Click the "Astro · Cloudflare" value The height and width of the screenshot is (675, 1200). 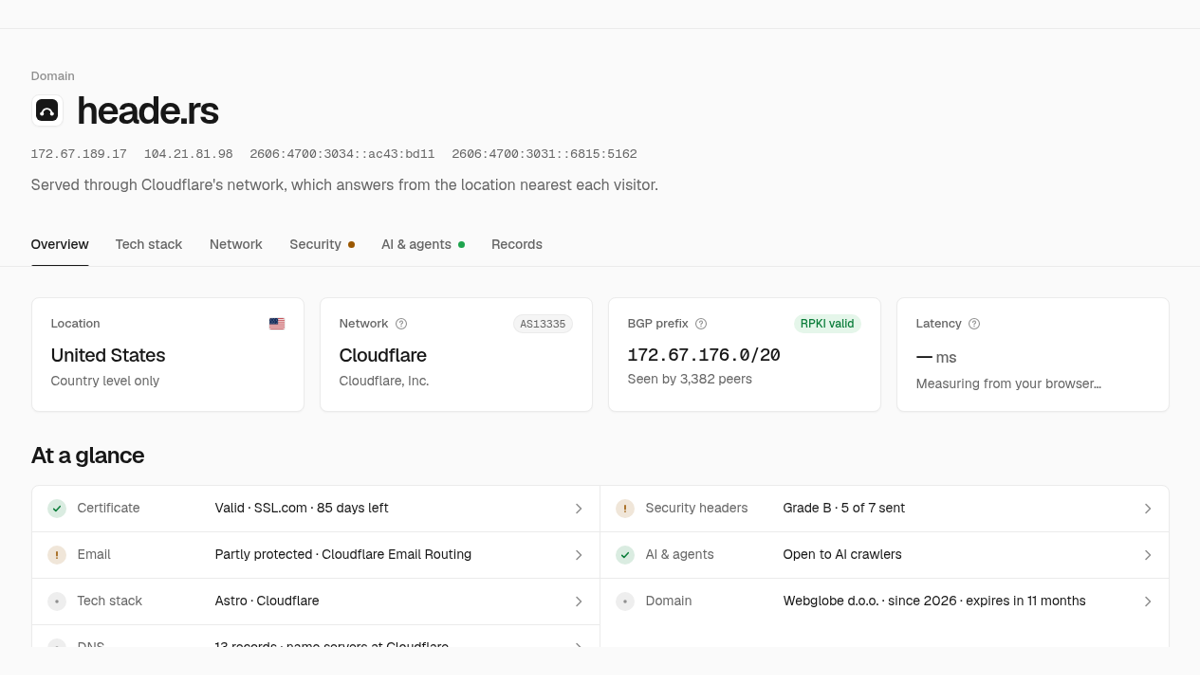coord(267,601)
